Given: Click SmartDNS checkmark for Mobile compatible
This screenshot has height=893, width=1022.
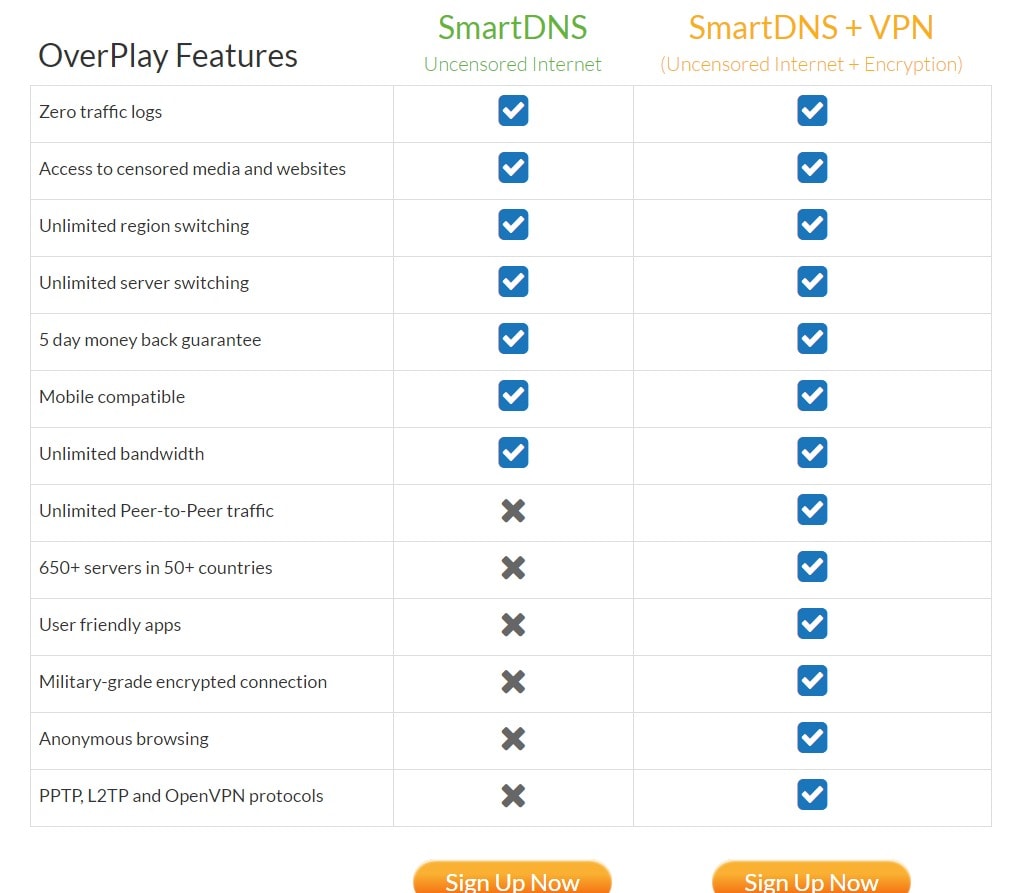Looking at the screenshot, I should 514,396.
